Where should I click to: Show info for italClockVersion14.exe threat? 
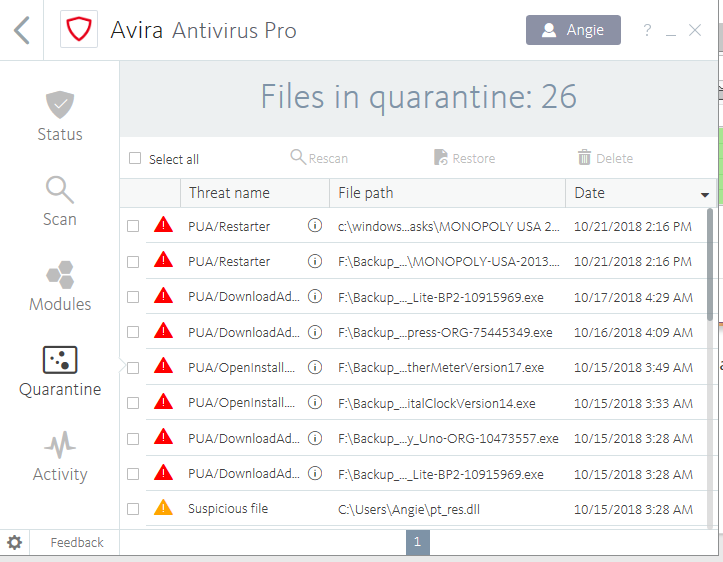click(x=315, y=402)
